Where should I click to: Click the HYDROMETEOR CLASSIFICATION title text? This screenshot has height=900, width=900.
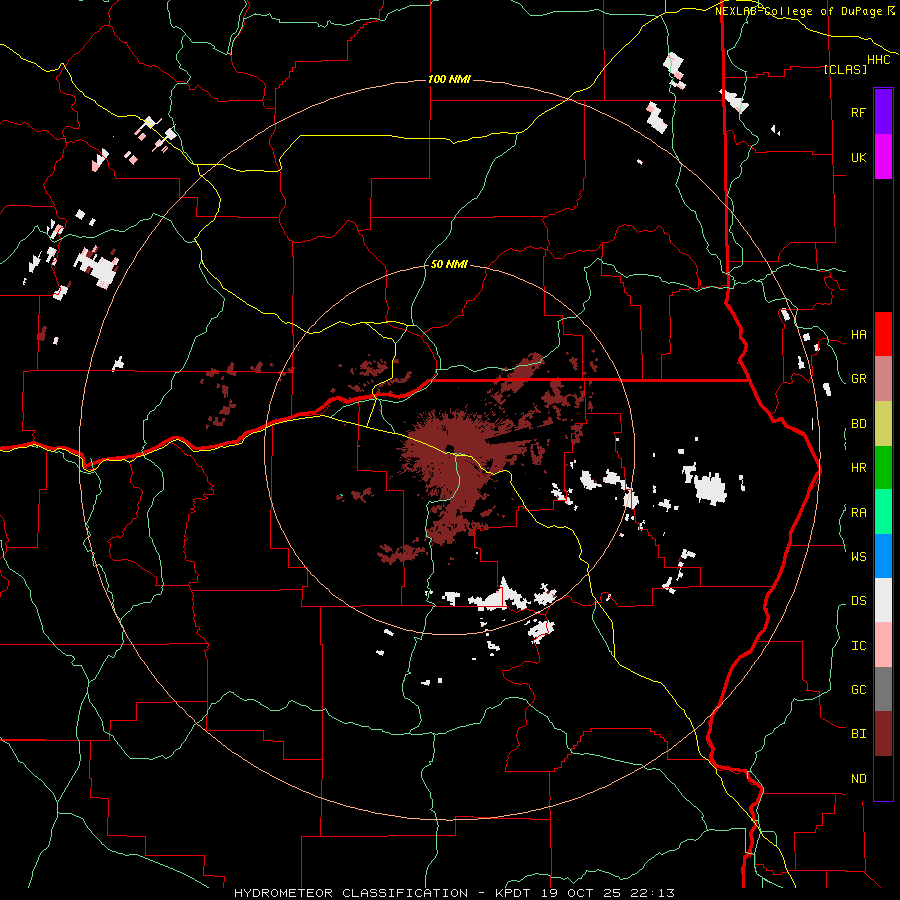click(x=351, y=893)
